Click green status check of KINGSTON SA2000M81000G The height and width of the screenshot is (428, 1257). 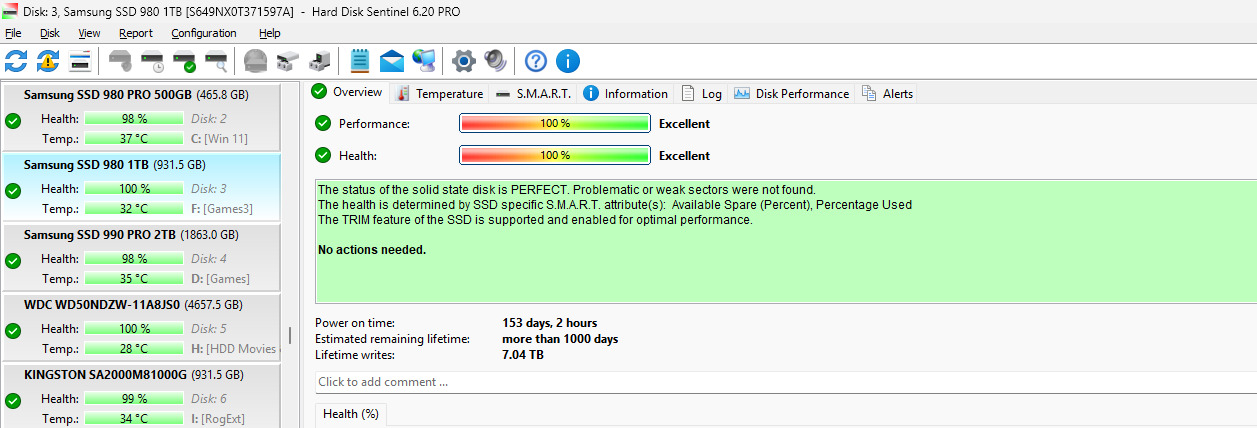pyautogui.click(x=13, y=401)
